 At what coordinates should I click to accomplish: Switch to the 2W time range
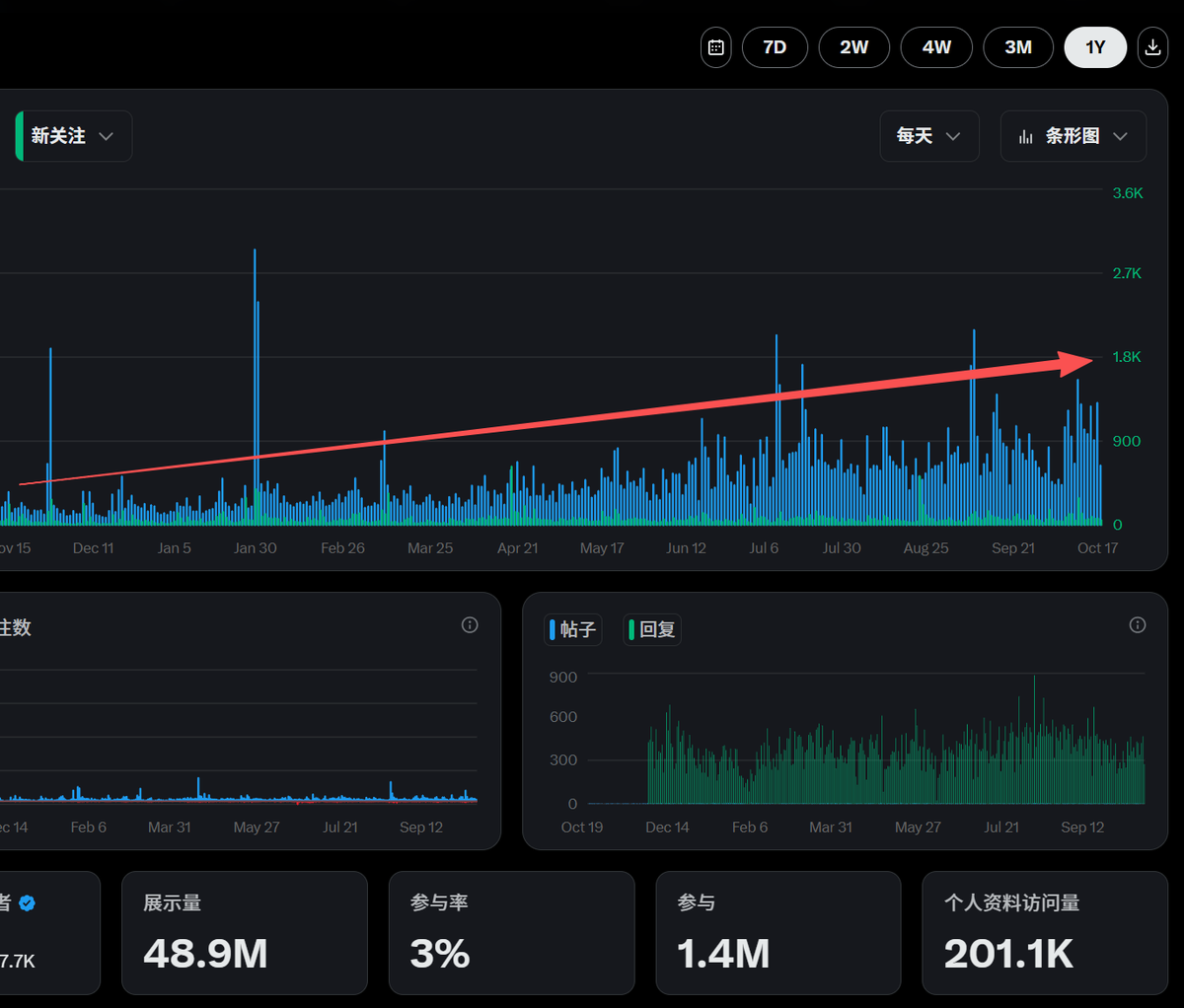click(x=854, y=47)
